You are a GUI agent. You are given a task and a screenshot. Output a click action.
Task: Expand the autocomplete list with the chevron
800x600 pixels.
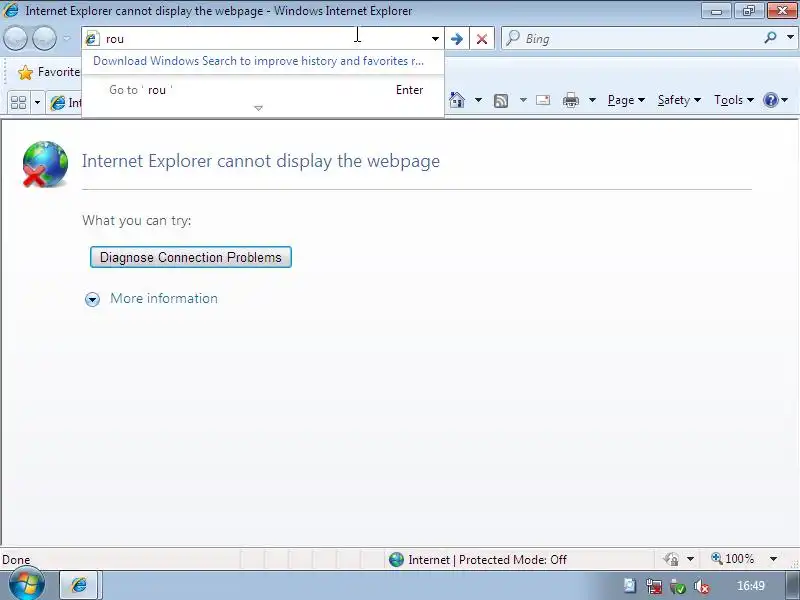(258, 108)
